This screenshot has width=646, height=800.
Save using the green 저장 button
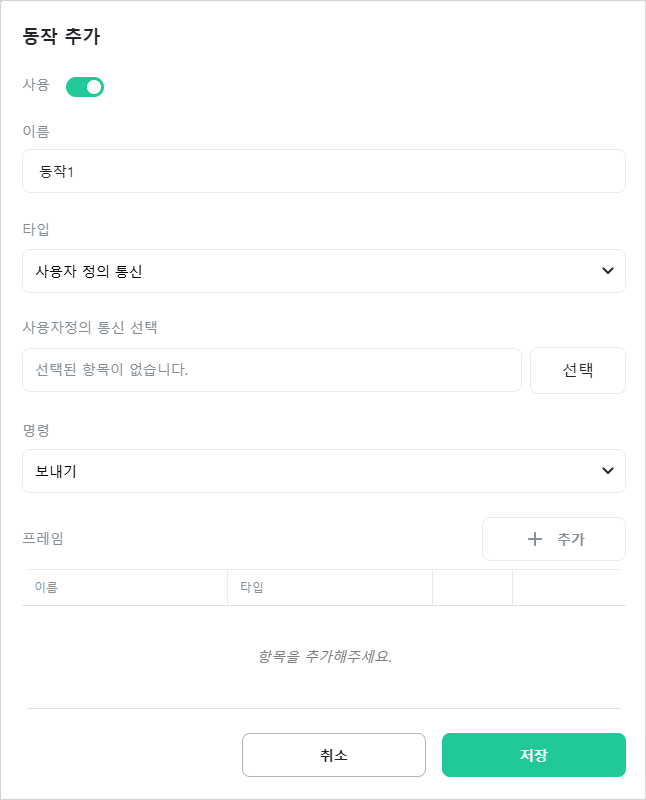coord(534,755)
